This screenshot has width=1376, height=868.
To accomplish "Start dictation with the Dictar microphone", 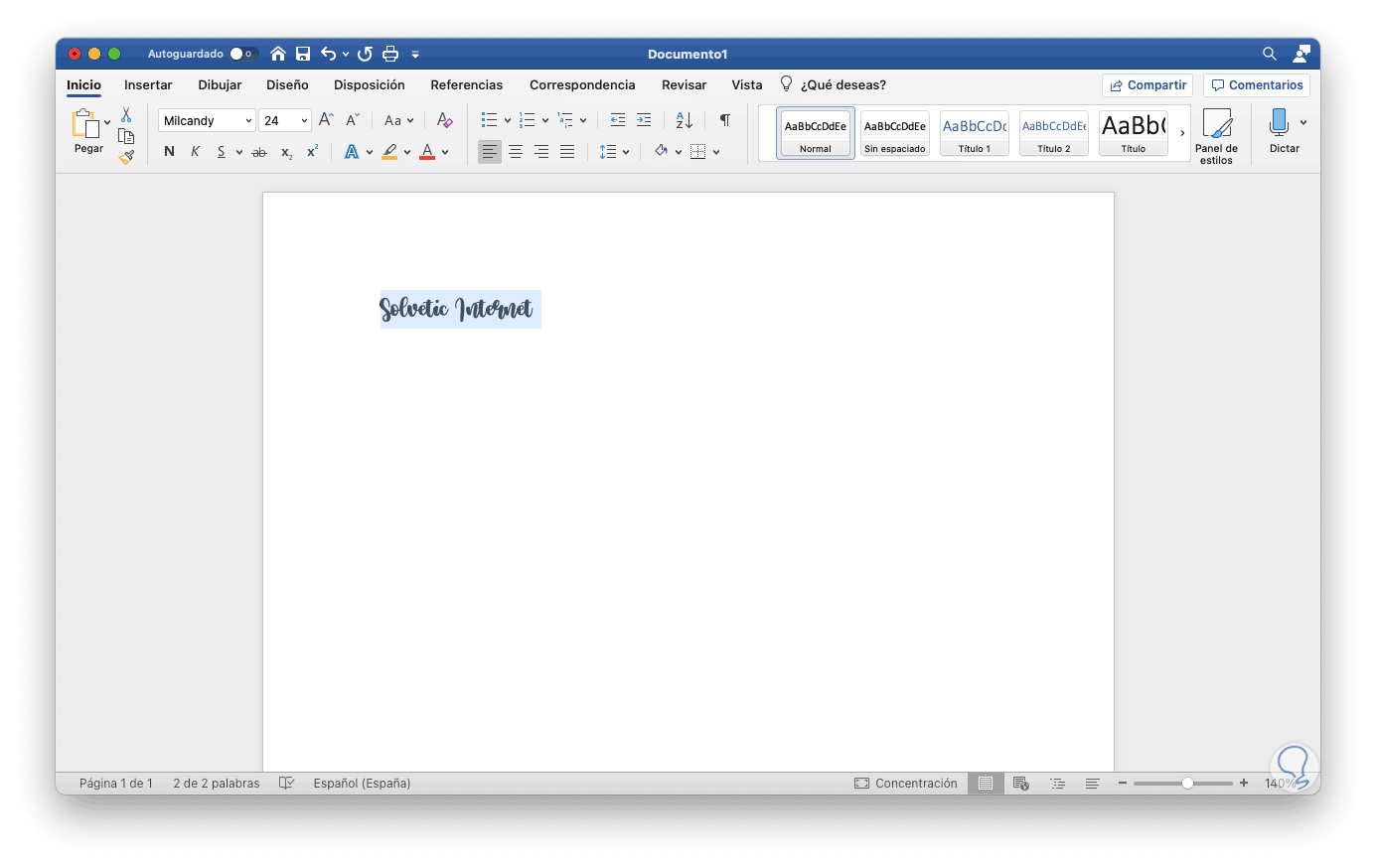I will pyautogui.click(x=1280, y=131).
